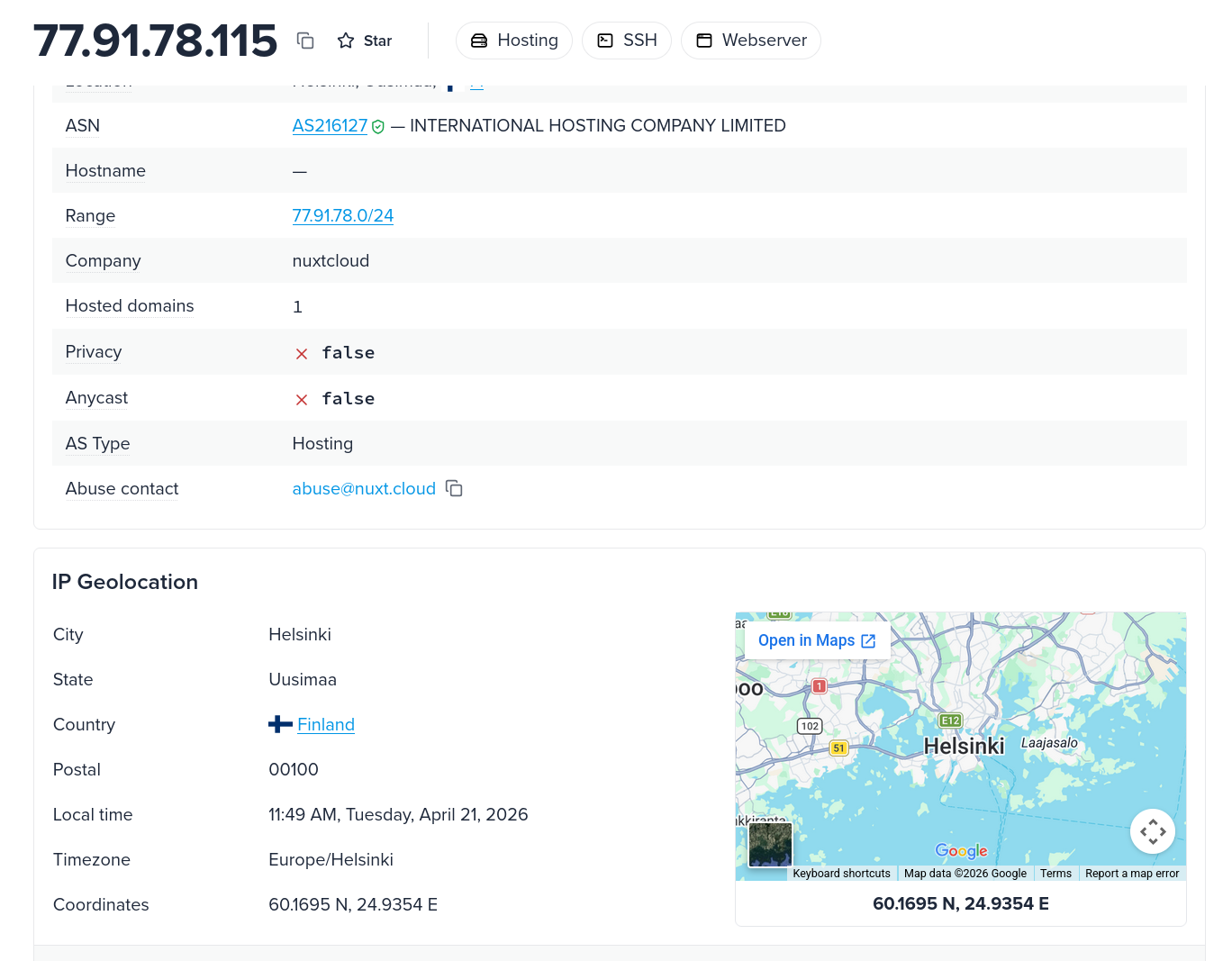Viewport: 1232px width, 961px height.
Task: Select the Webserver tag
Action: pos(751,41)
